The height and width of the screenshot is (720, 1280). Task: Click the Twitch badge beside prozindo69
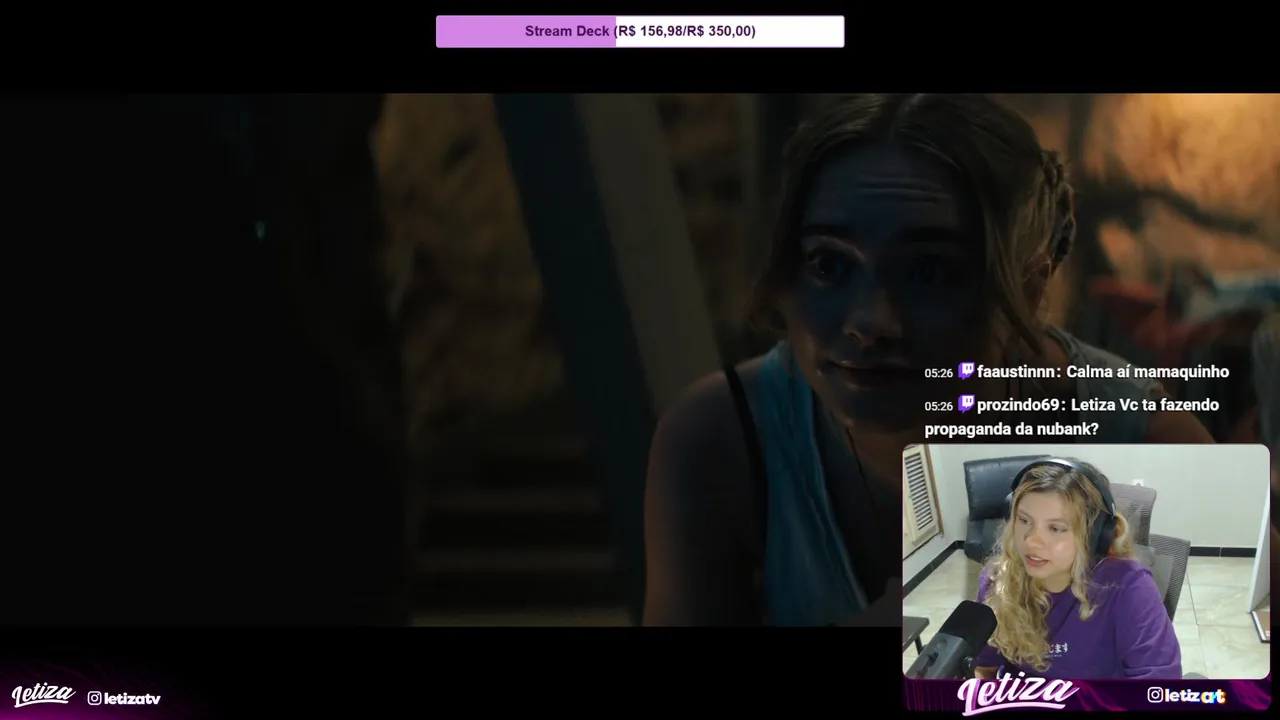coord(966,404)
